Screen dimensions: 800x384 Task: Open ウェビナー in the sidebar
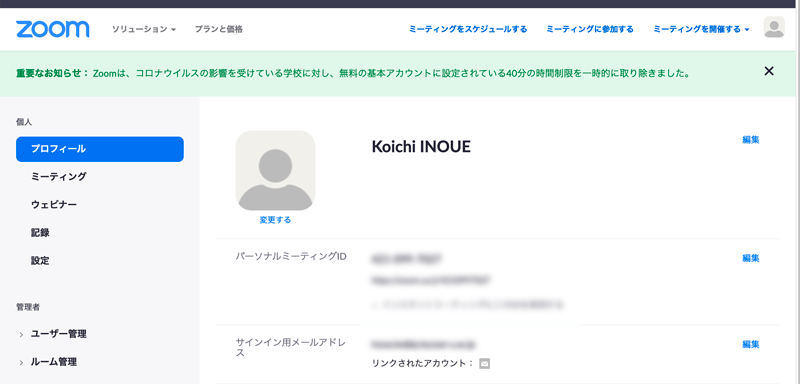[x=54, y=204]
